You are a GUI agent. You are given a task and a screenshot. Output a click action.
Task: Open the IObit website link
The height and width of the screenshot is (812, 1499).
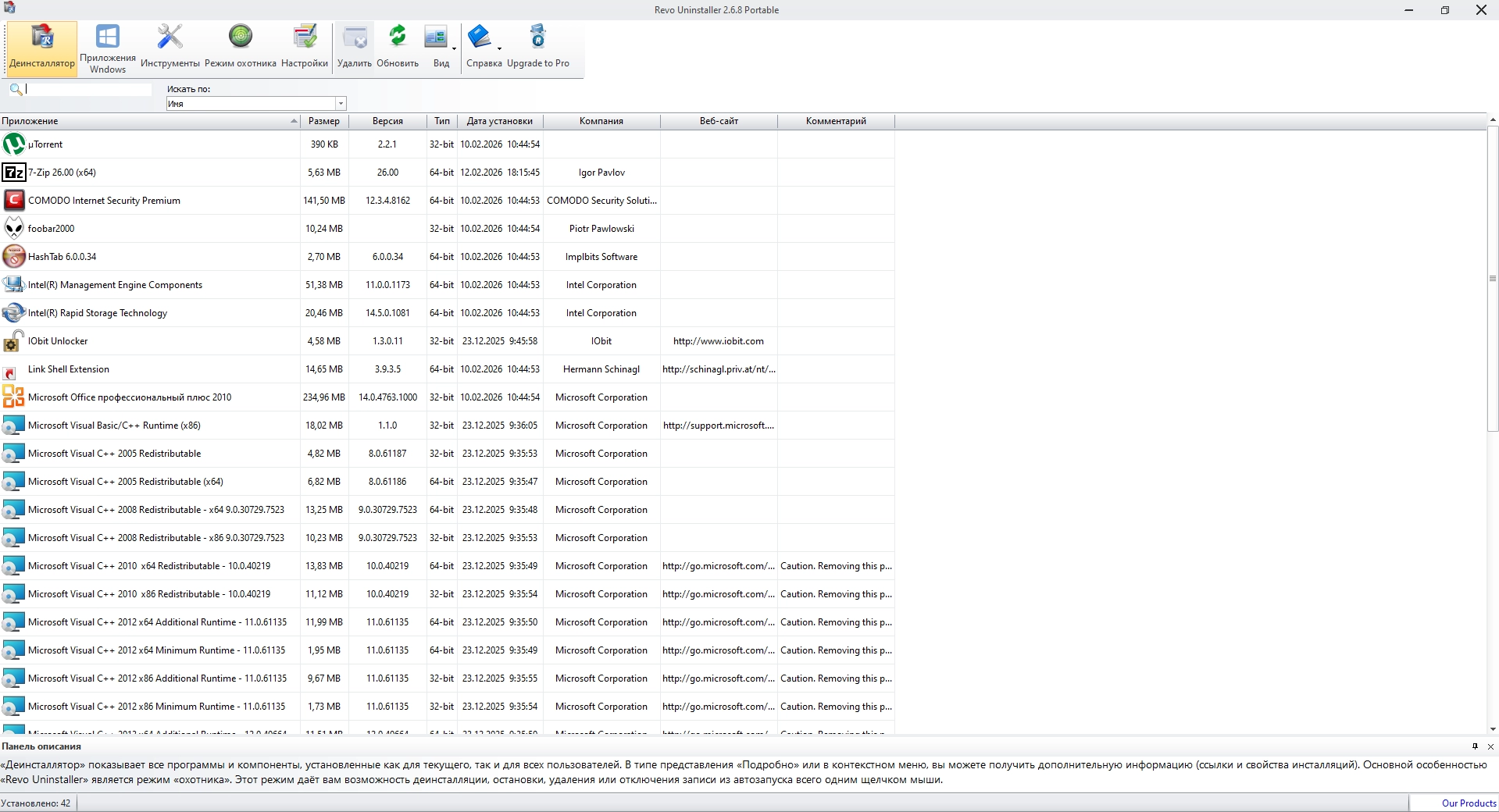[x=719, y=341]
